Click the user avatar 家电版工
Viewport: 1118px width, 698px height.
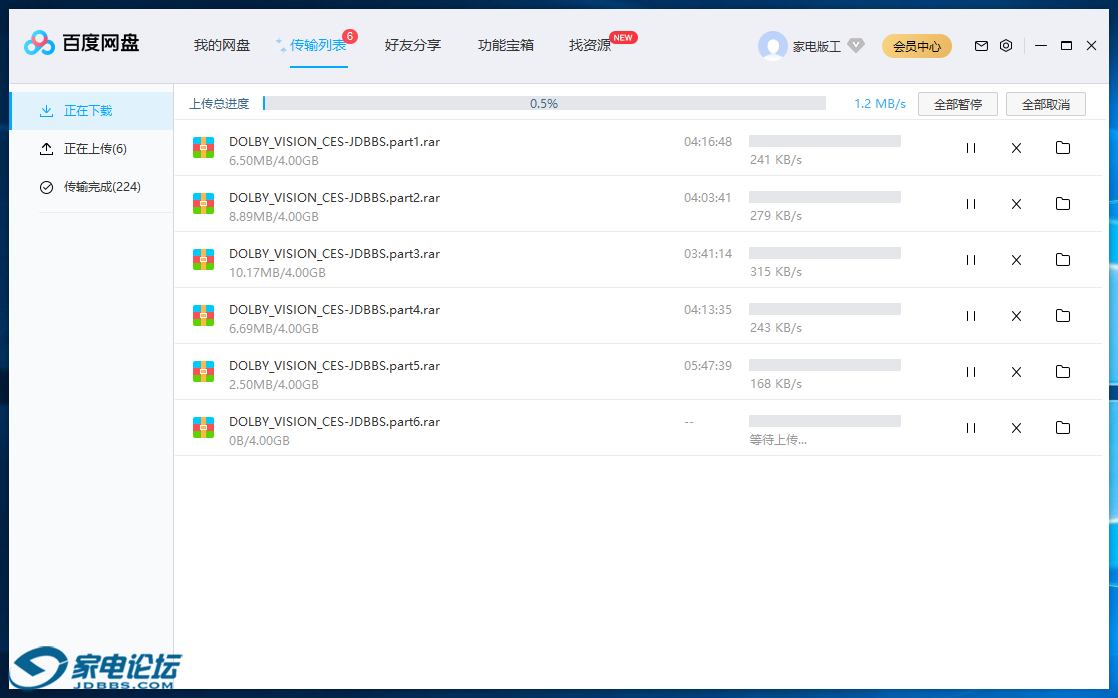pos(773,46)
